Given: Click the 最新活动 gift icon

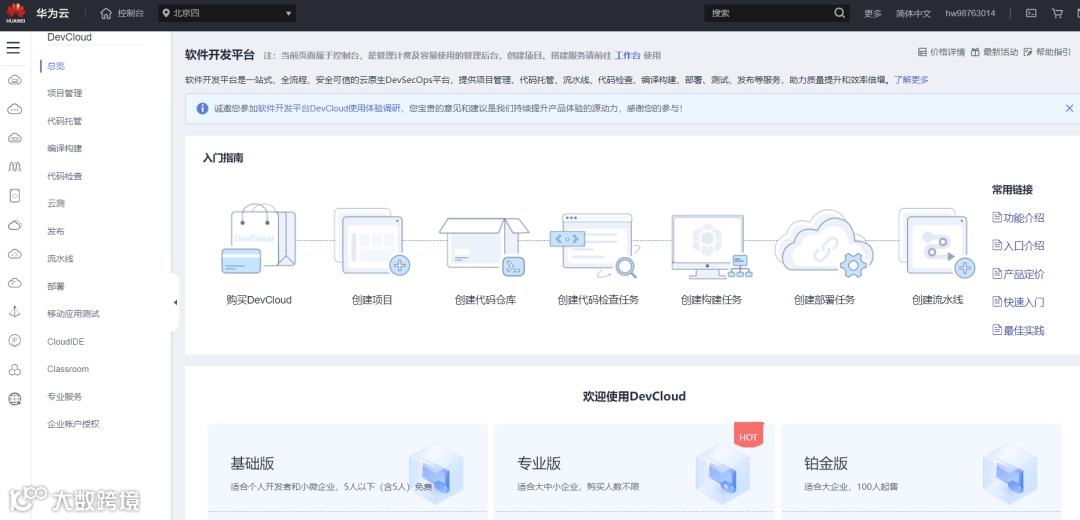Looking at the screenshot, I should click(975, 52).
